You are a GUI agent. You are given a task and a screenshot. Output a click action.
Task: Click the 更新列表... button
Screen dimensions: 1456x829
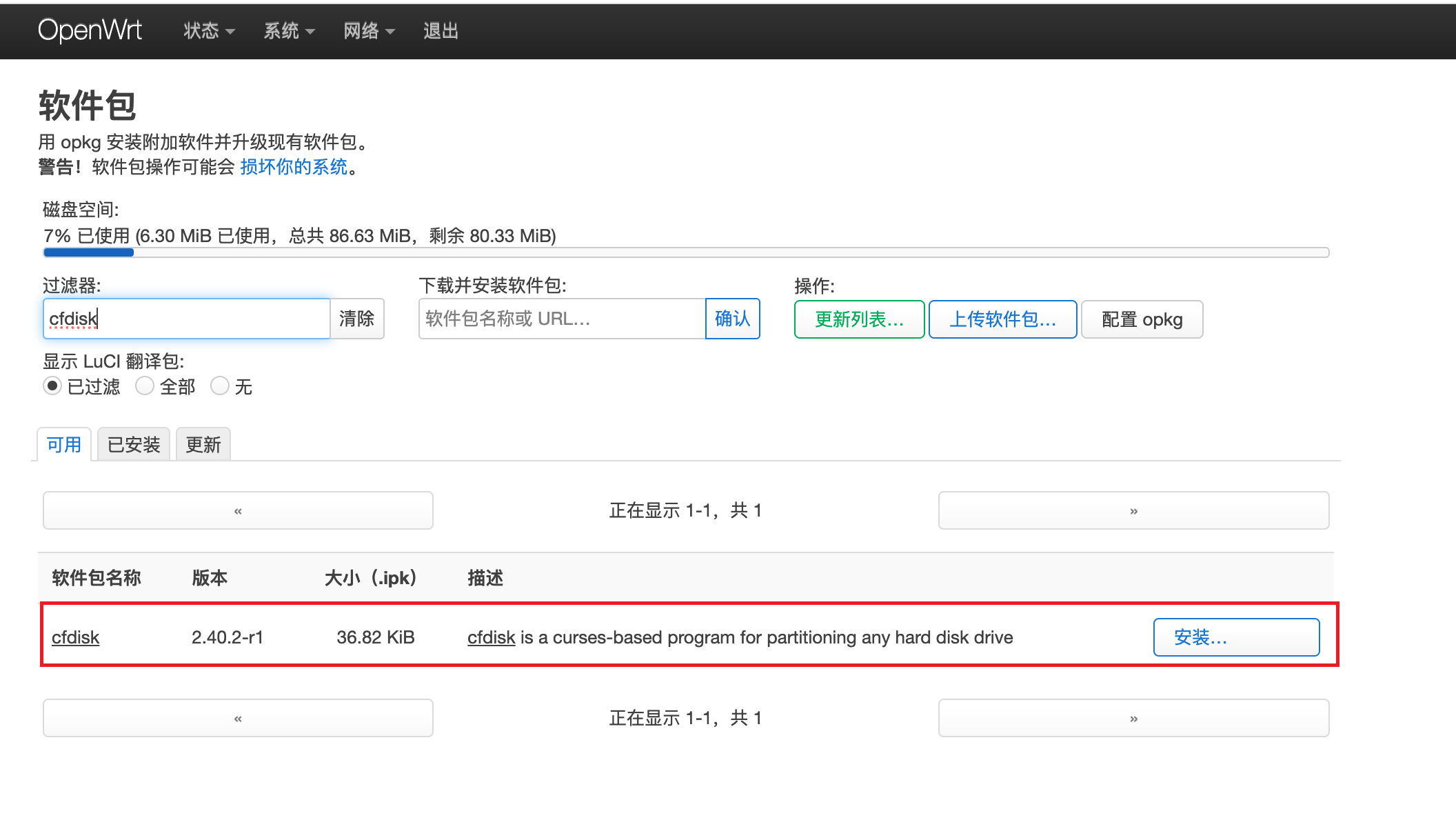(x=859, y=319)
